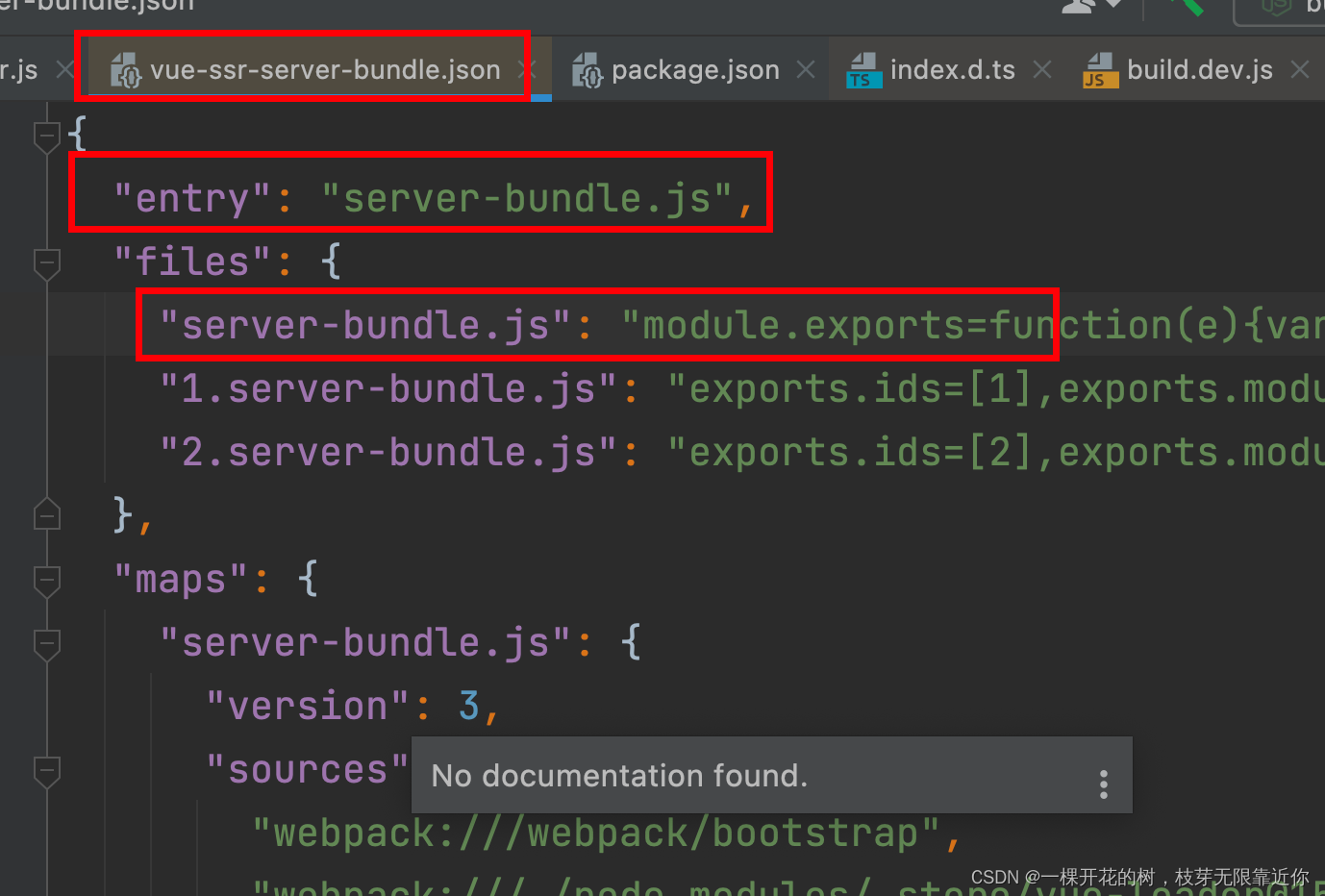Open the user profile dropdown in toolbar
Viewport: 1325px width, 896px height.
click(x=1091, y=6)
